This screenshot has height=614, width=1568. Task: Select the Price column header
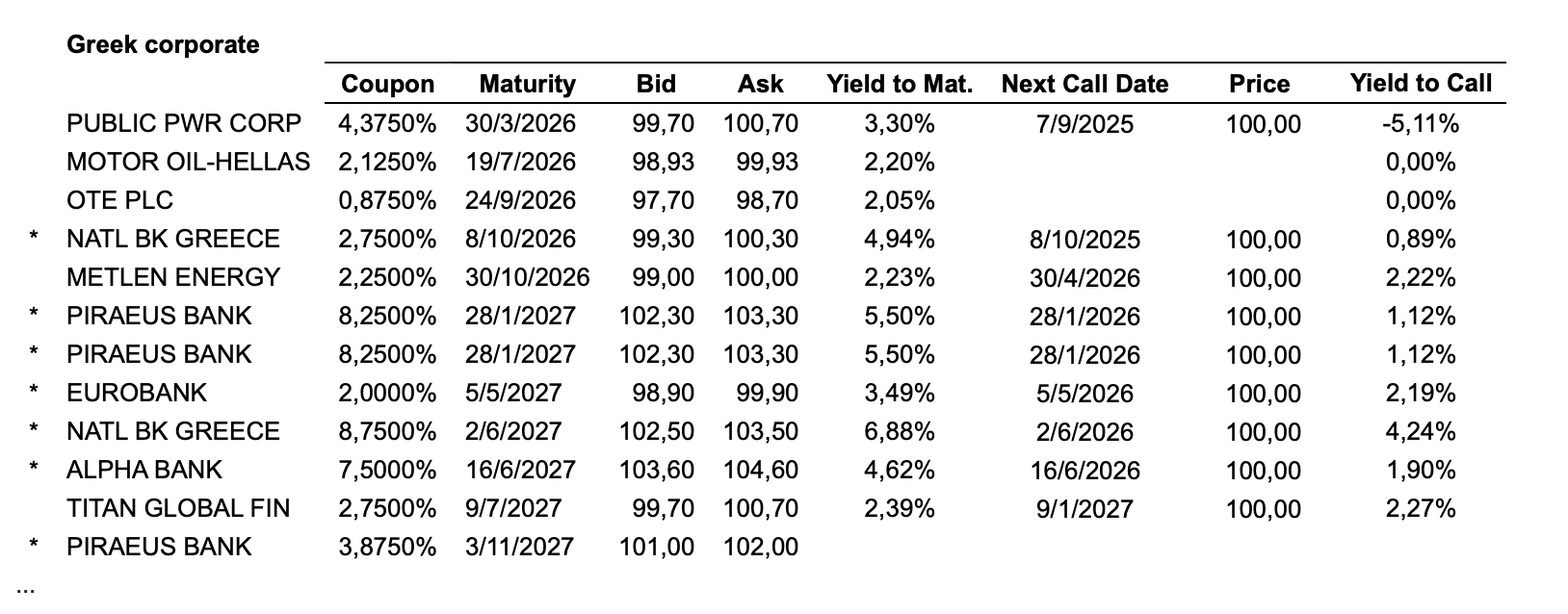click(1259, 85)
